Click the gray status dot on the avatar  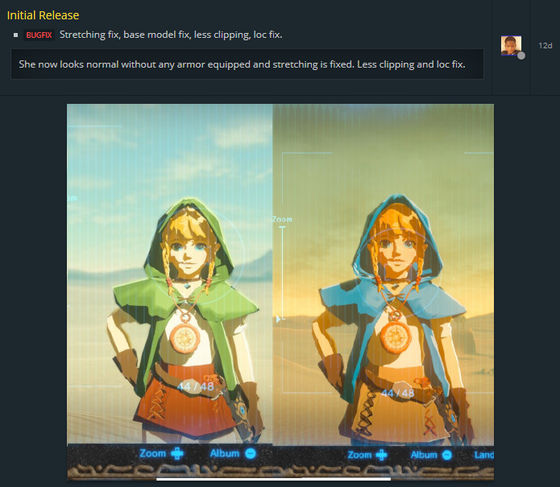click(521, 56)
